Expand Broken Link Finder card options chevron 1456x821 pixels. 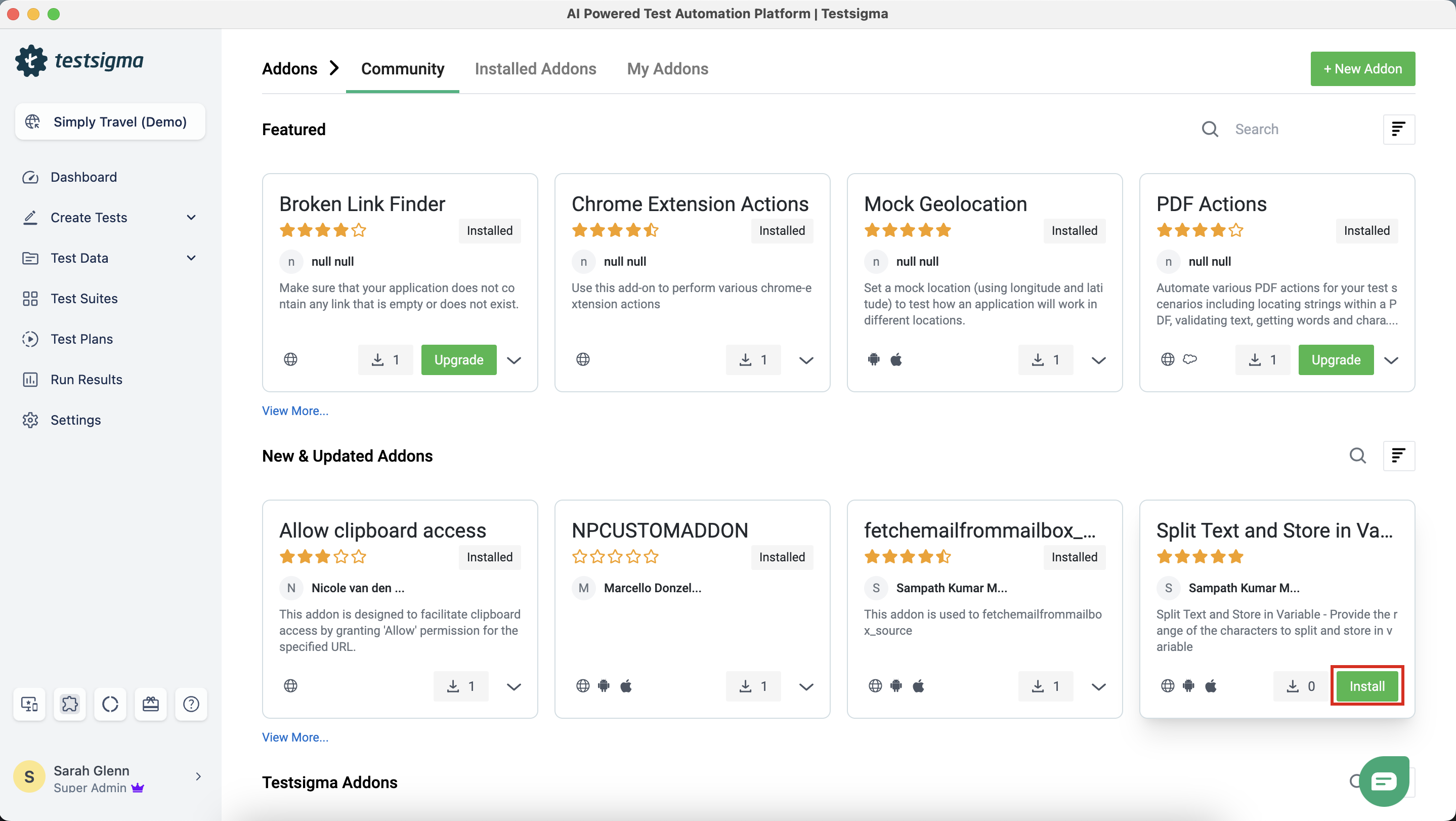click(x=514, y=360)
